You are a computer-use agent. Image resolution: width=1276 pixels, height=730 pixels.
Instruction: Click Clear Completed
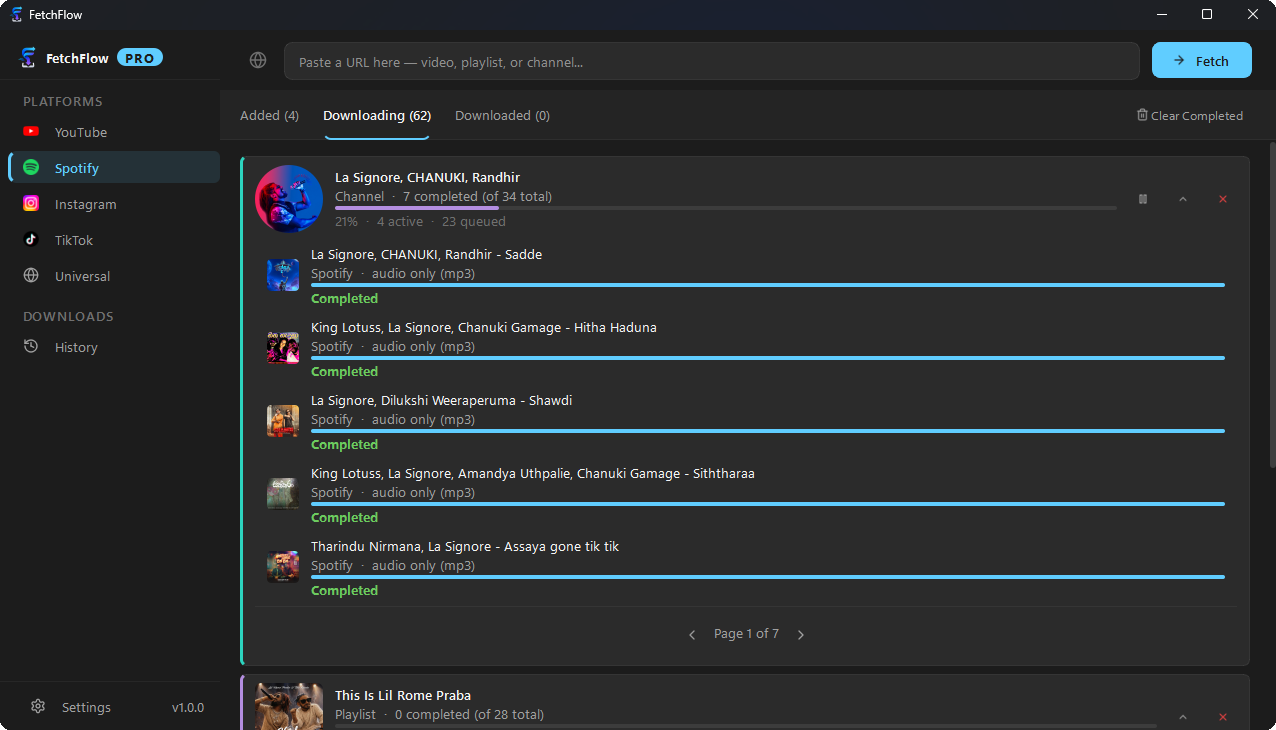[1190, 116]
